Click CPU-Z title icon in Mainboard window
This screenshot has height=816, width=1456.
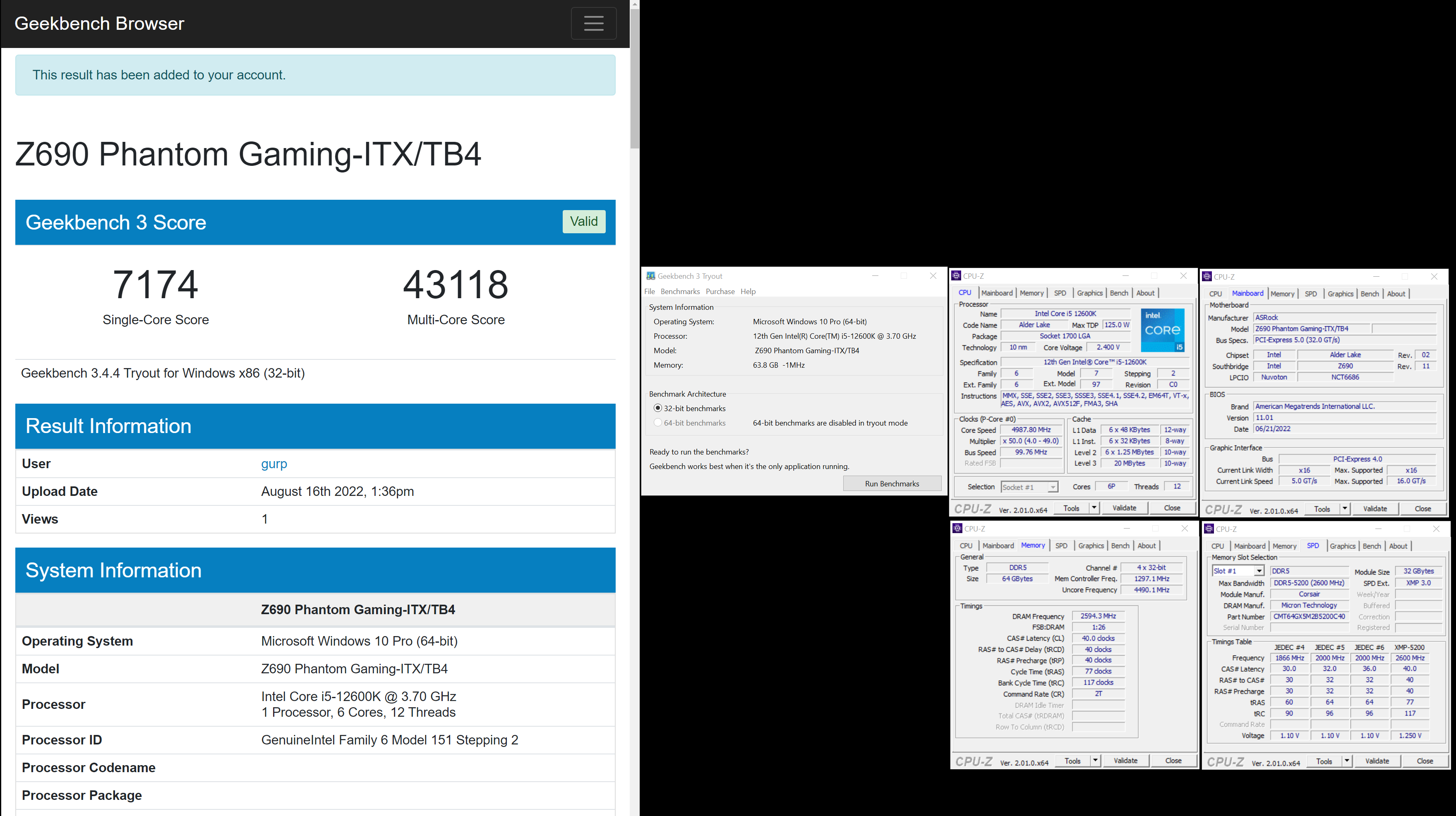1207,276
